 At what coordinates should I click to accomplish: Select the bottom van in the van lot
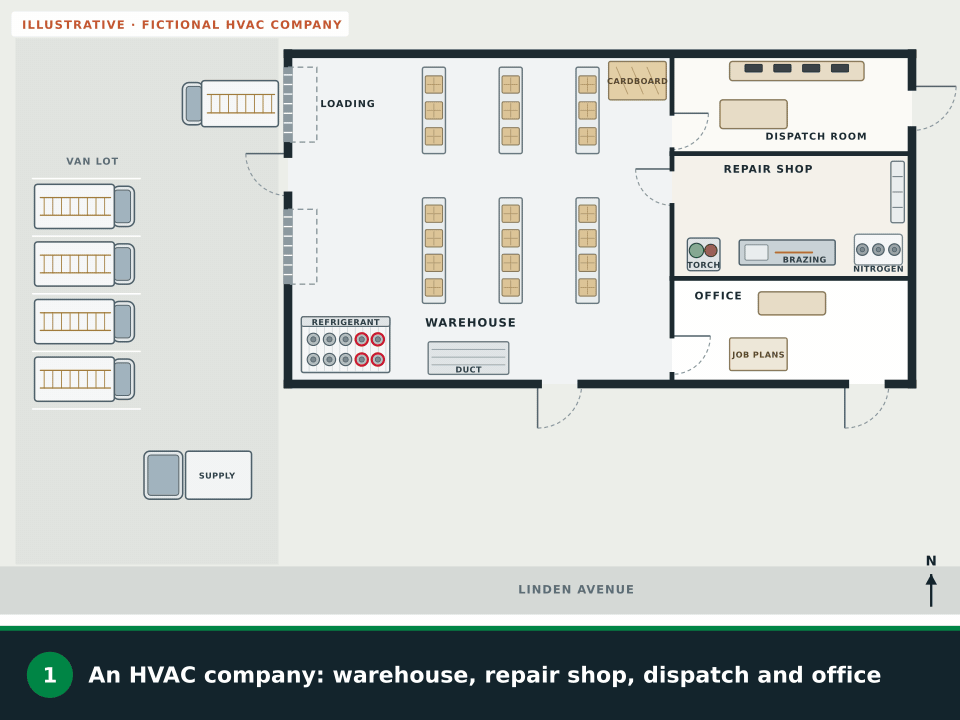(84, 379)
